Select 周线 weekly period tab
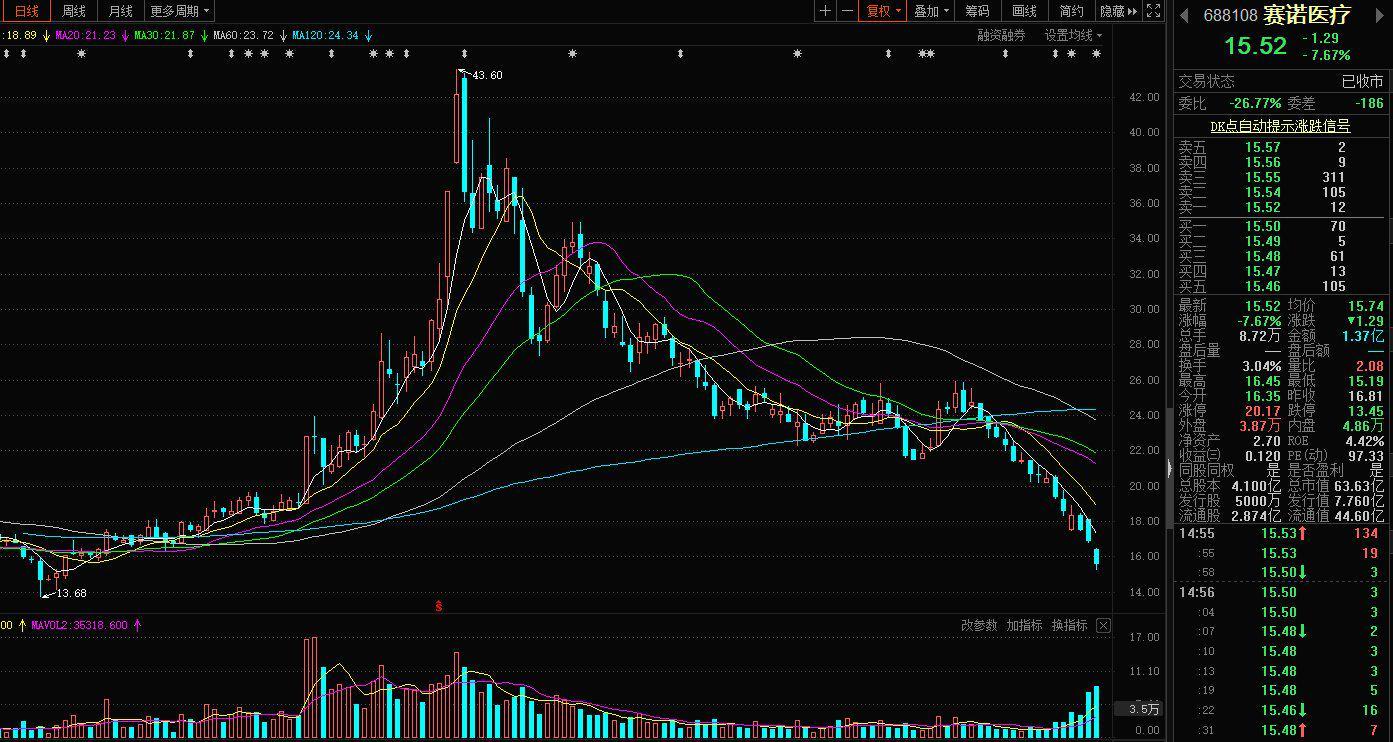The width and height of the screenshot is (1393, 742). 73,11
